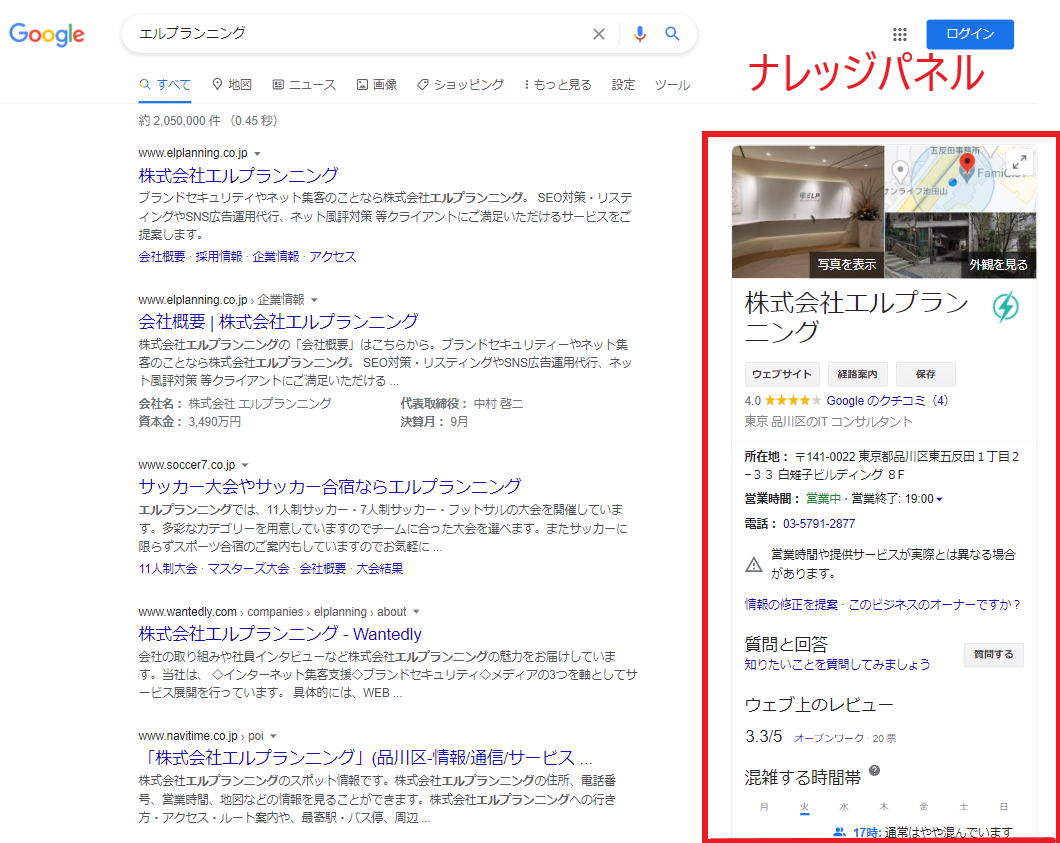Open the 大会結果 sitelink
The height and width of the screenshot is (843, 1060).
[x=380, y=569]
